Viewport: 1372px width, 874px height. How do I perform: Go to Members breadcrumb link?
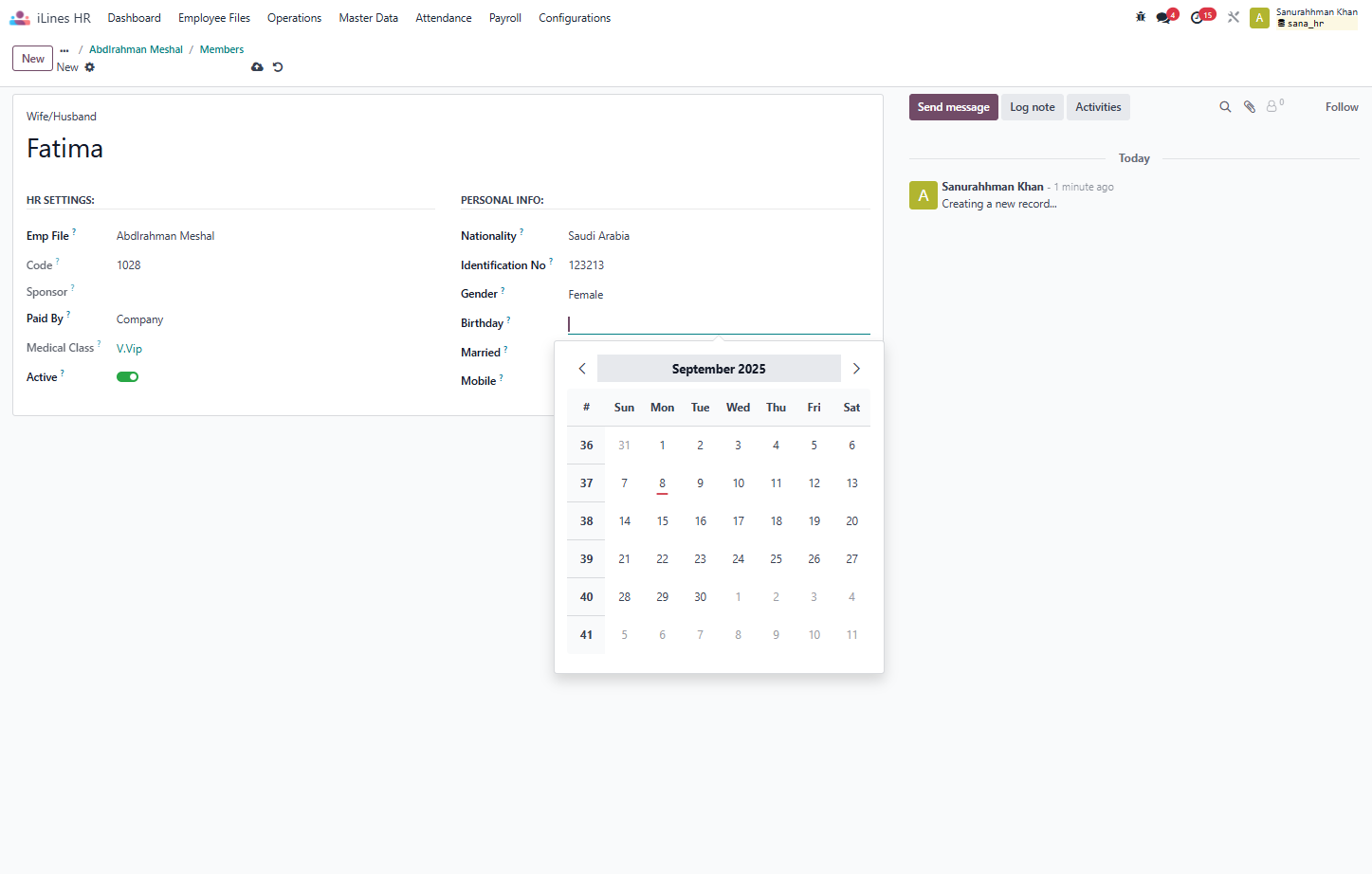222,49
